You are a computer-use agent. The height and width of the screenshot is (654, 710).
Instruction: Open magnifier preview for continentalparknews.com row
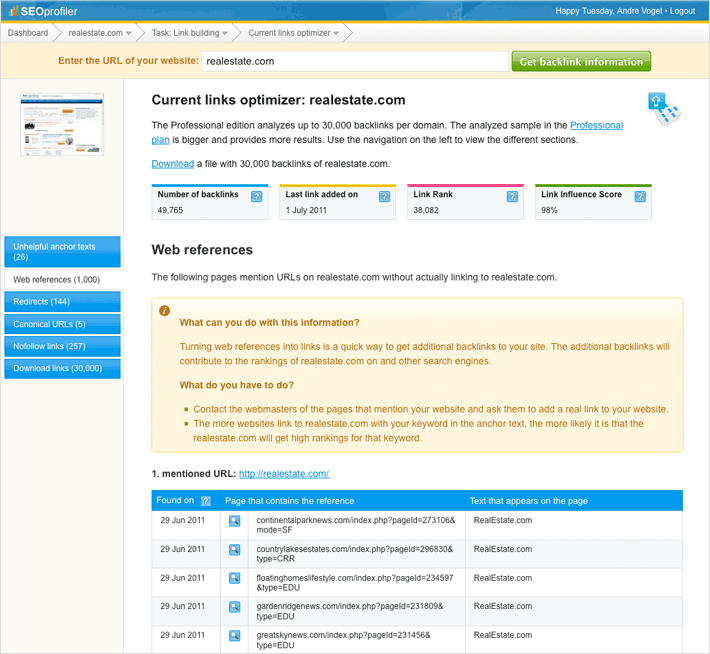click(234, 521)
